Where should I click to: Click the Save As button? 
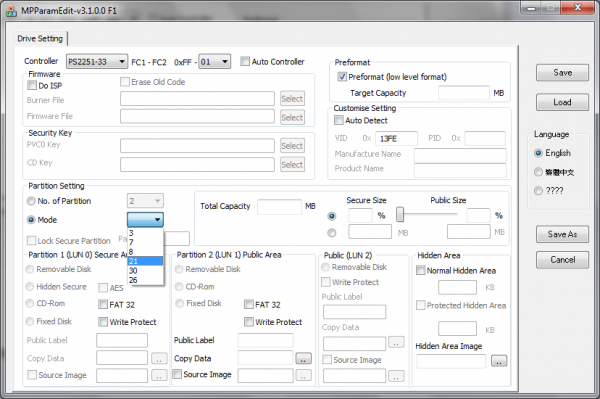click(x=562, y=234)
